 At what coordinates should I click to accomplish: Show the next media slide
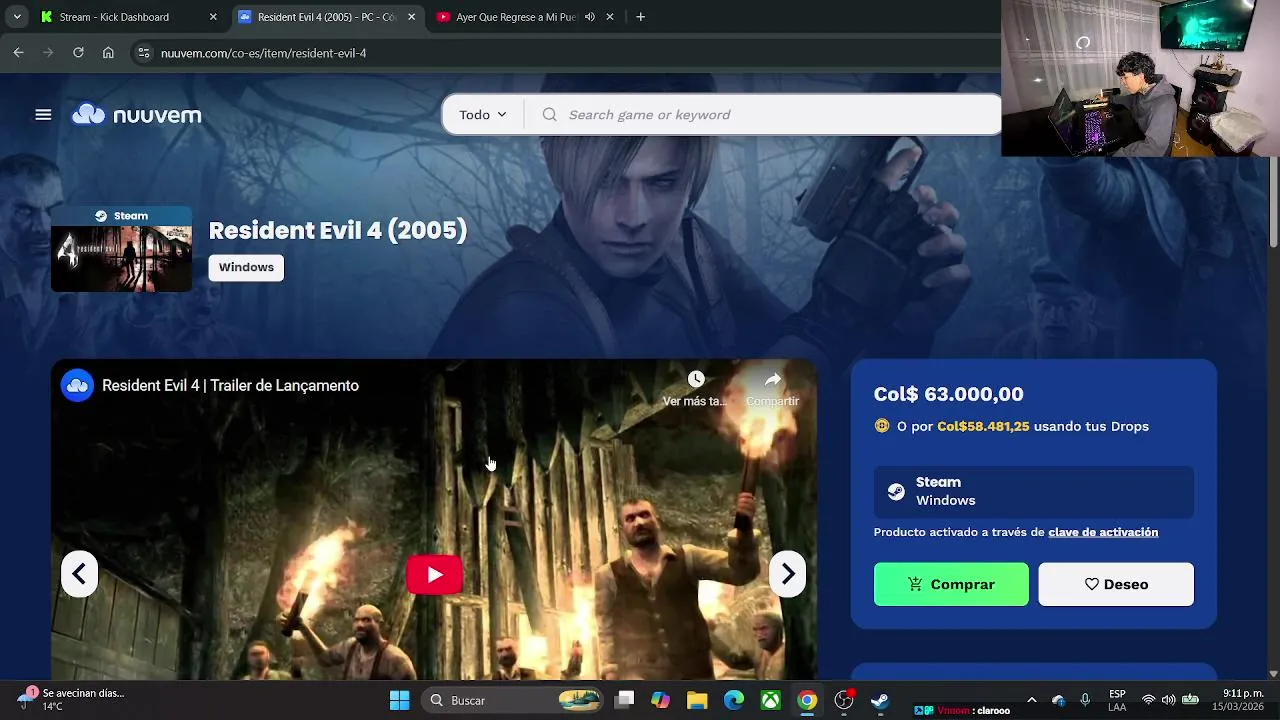(x=788, y=574)
